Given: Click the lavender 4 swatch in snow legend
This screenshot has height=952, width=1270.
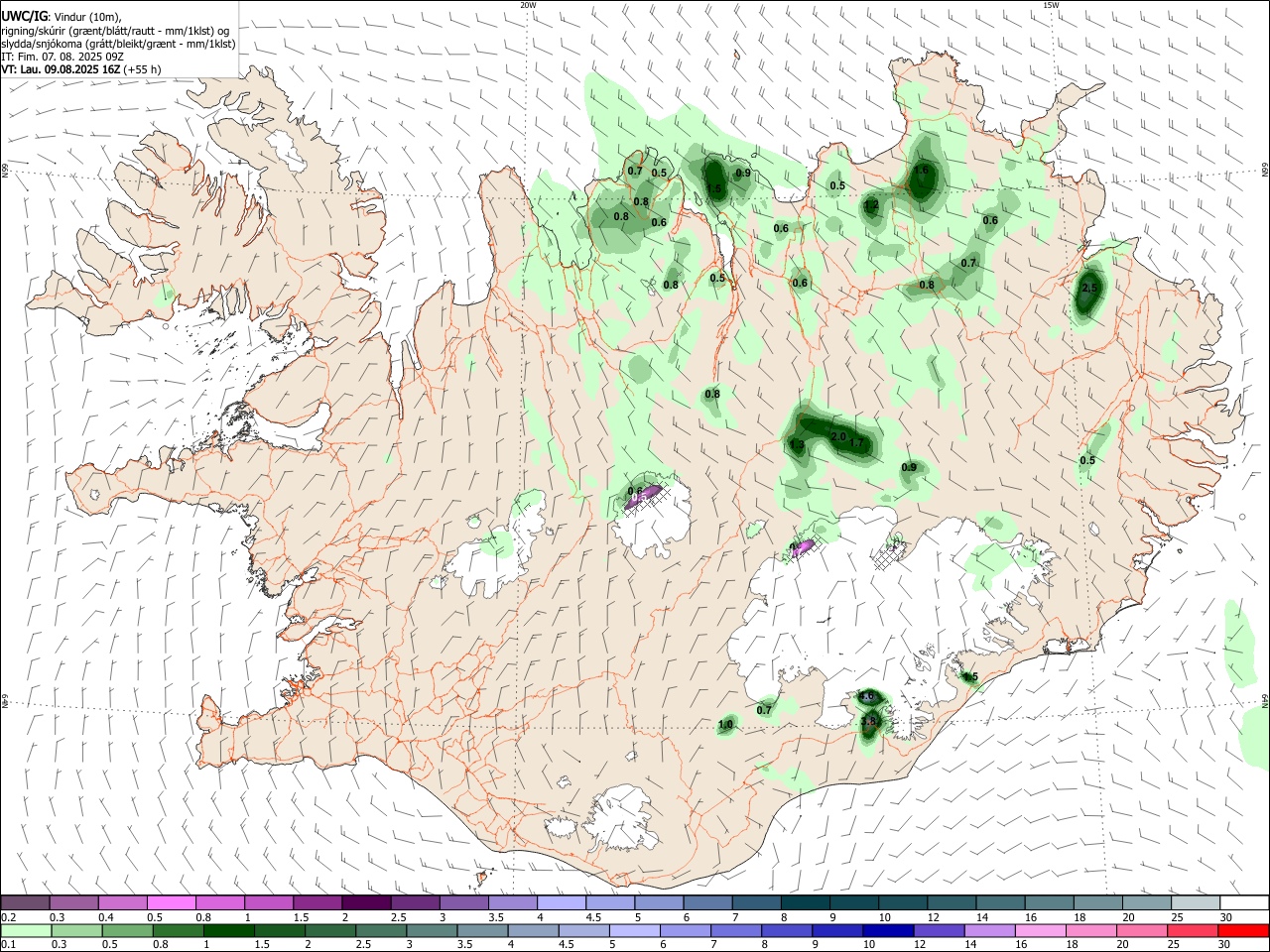Looking at the screenshot, I should tap(561, 902).
